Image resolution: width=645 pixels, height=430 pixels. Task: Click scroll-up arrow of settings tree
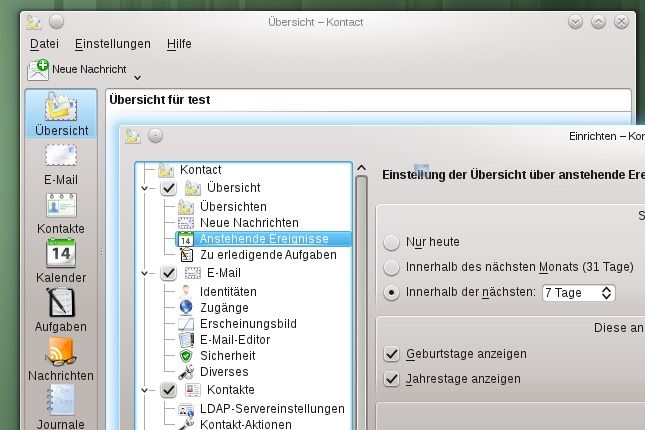(362, 168)
